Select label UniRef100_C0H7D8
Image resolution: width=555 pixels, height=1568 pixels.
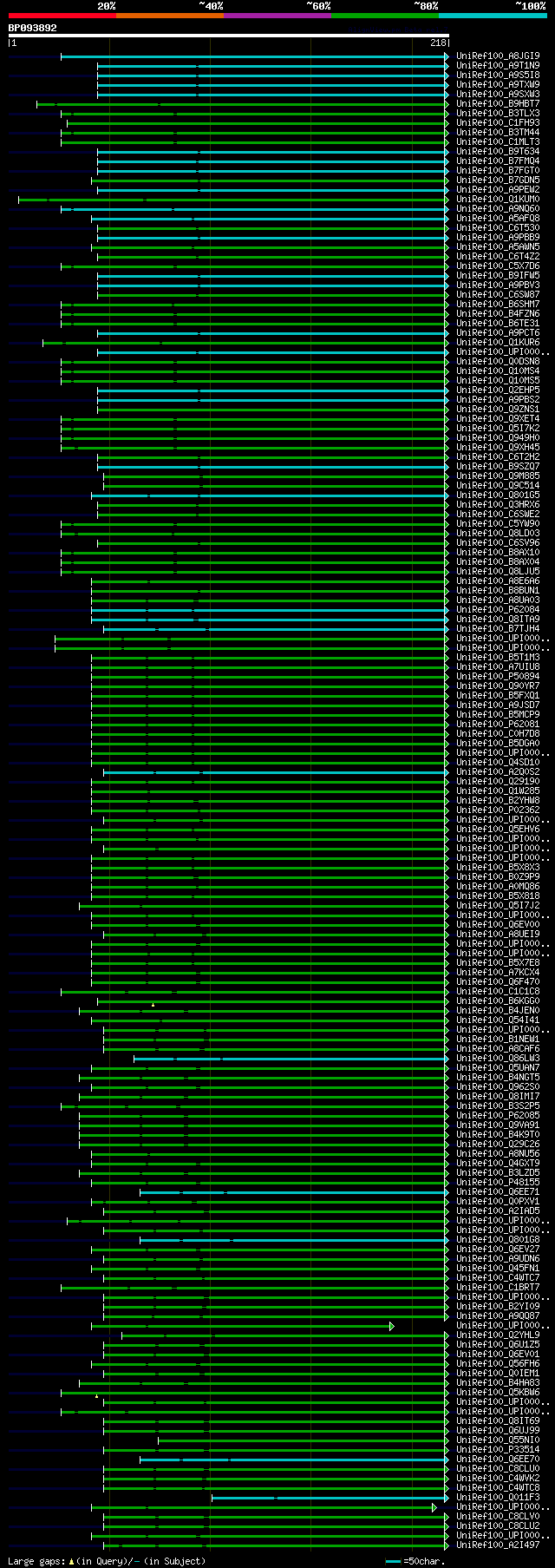pos(498,734)
